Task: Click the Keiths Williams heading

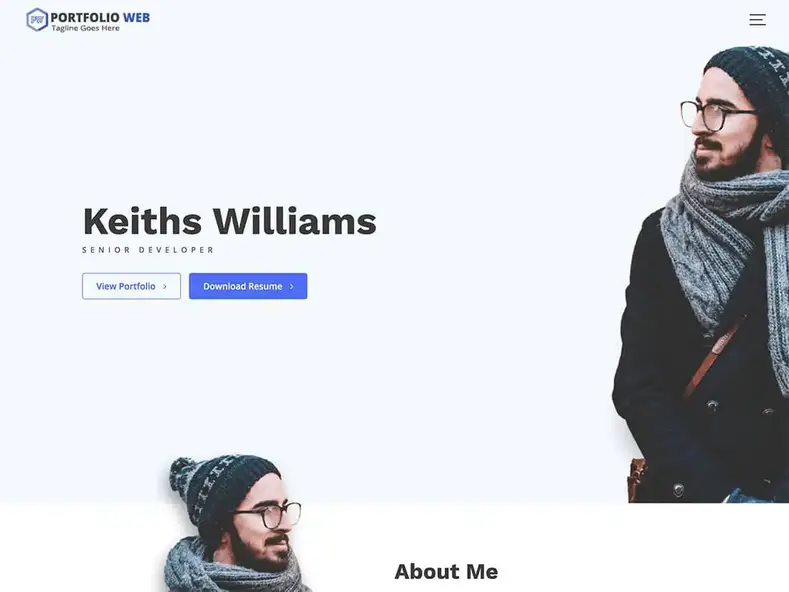Action: [229, 221]
